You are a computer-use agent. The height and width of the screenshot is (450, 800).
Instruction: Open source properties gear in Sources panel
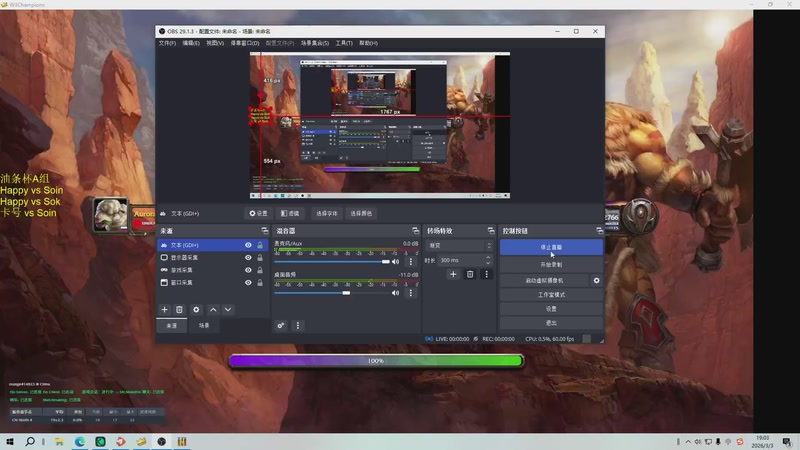[196, 310]
